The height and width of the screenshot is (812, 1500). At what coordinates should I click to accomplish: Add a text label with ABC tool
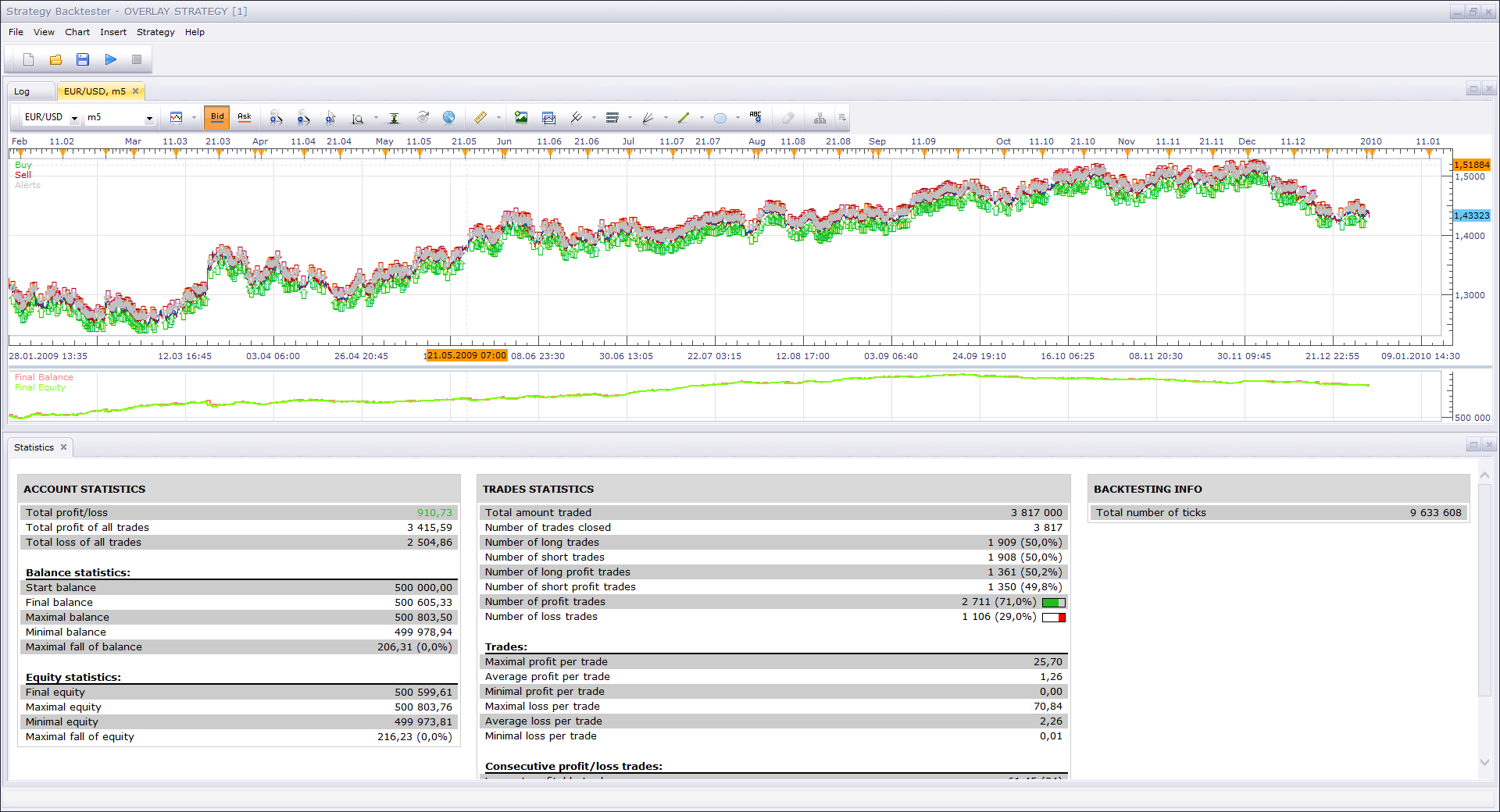click(x=755, y=118)
